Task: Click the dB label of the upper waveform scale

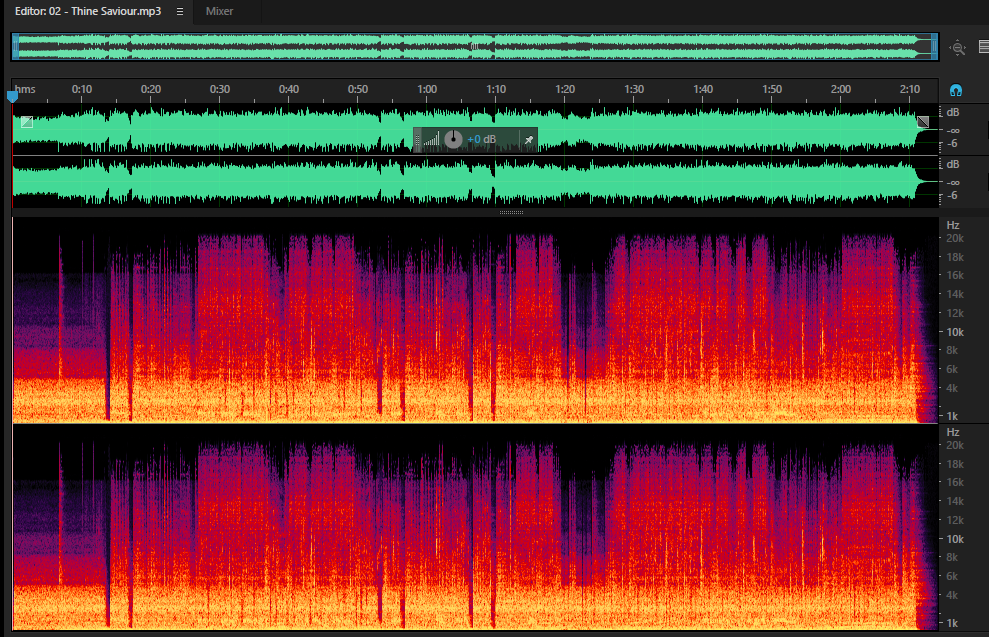Action: [953, 112]
